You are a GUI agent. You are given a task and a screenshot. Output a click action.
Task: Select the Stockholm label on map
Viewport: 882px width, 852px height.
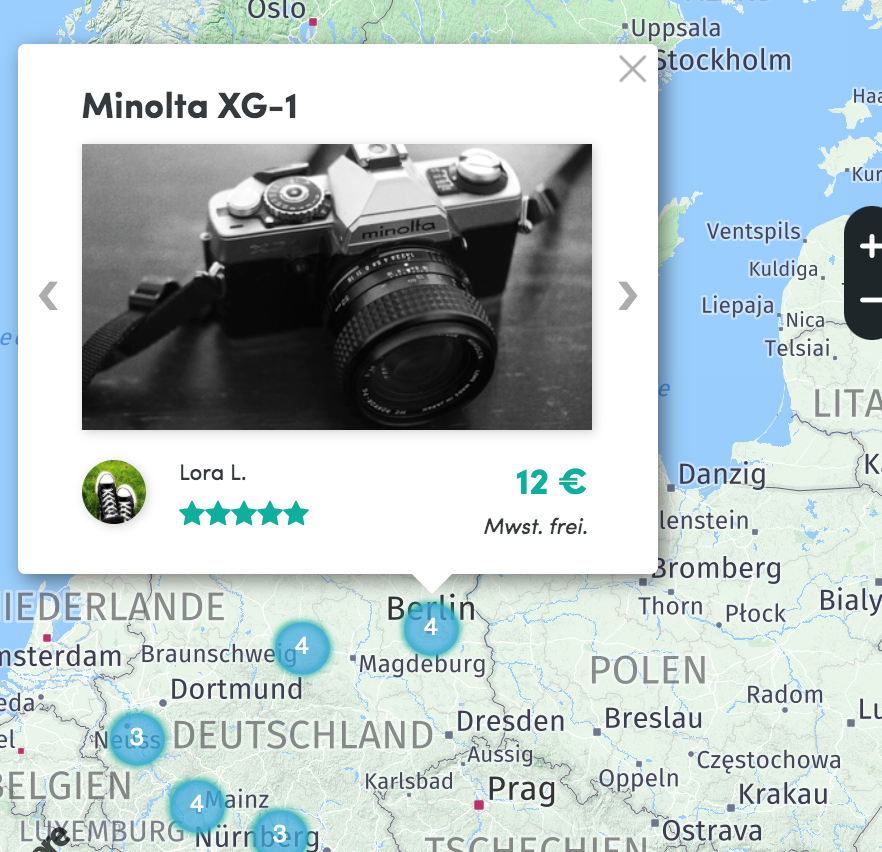723,60
